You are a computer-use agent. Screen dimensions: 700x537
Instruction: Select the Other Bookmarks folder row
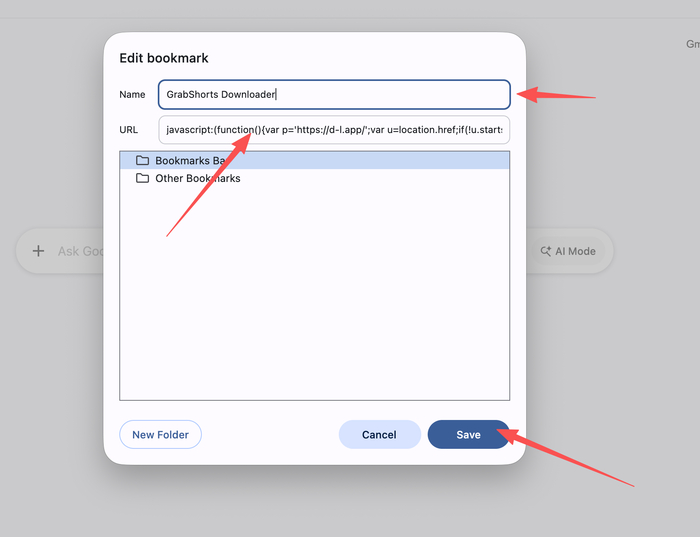[314, 178]
